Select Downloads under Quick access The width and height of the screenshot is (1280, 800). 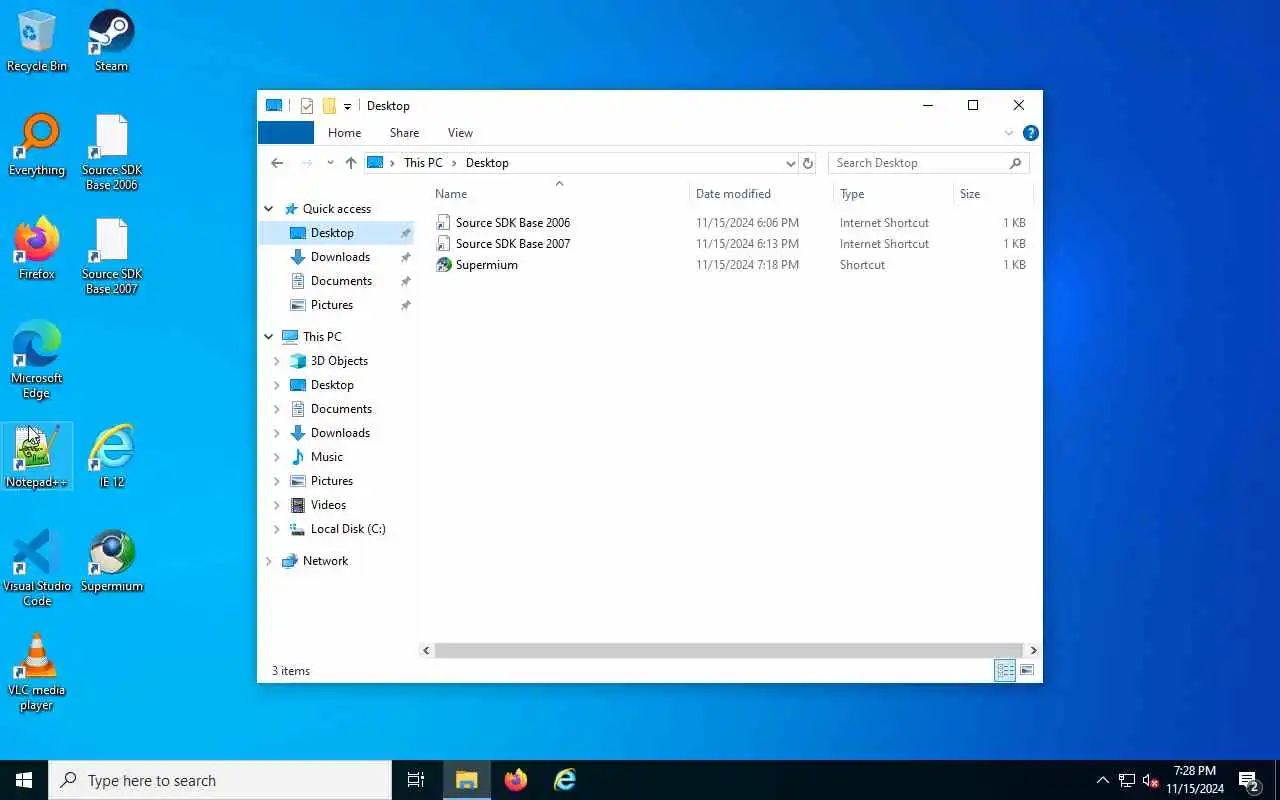pyautogui.click(x=340, y=257)
